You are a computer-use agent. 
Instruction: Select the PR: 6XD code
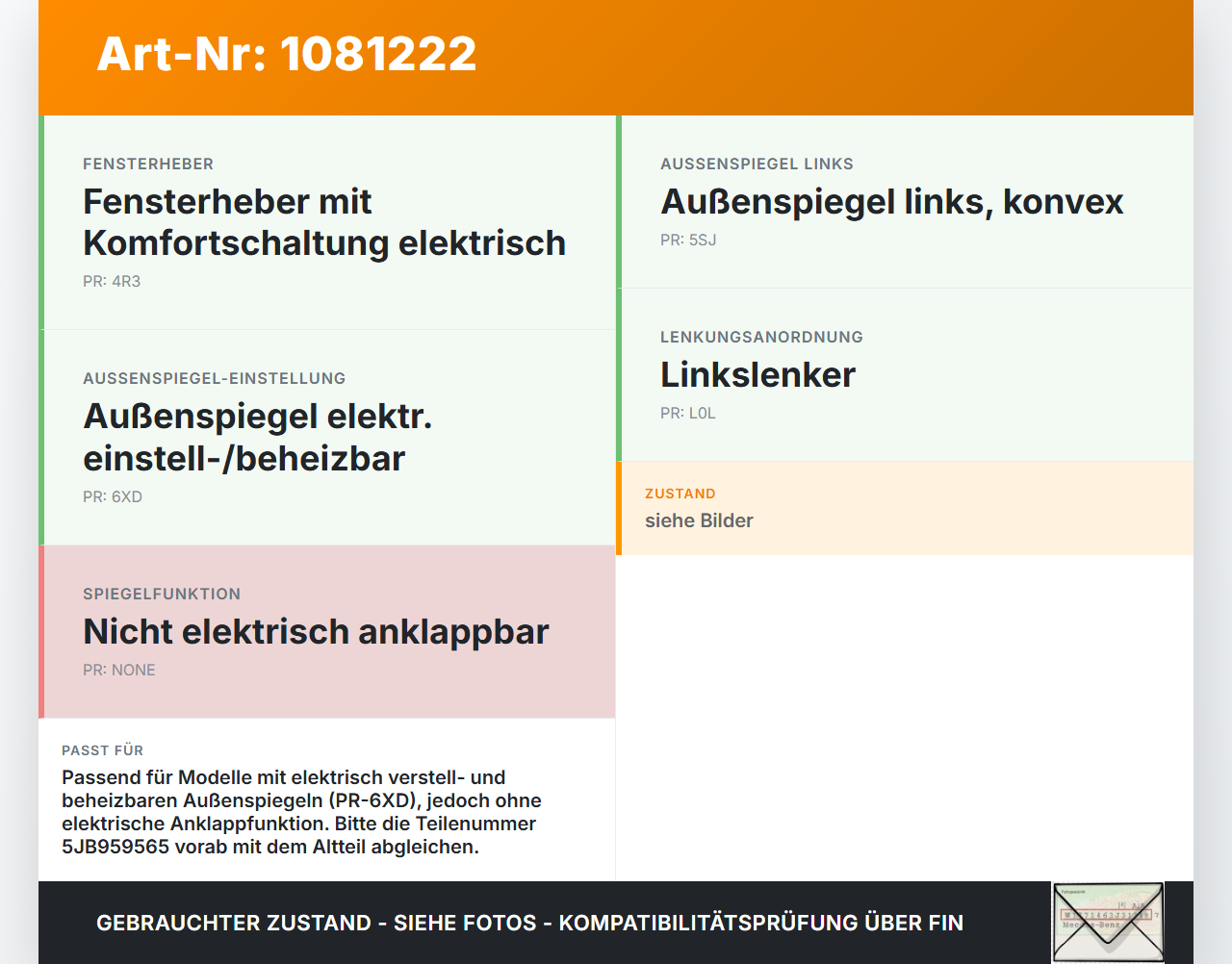coord(113,497)
